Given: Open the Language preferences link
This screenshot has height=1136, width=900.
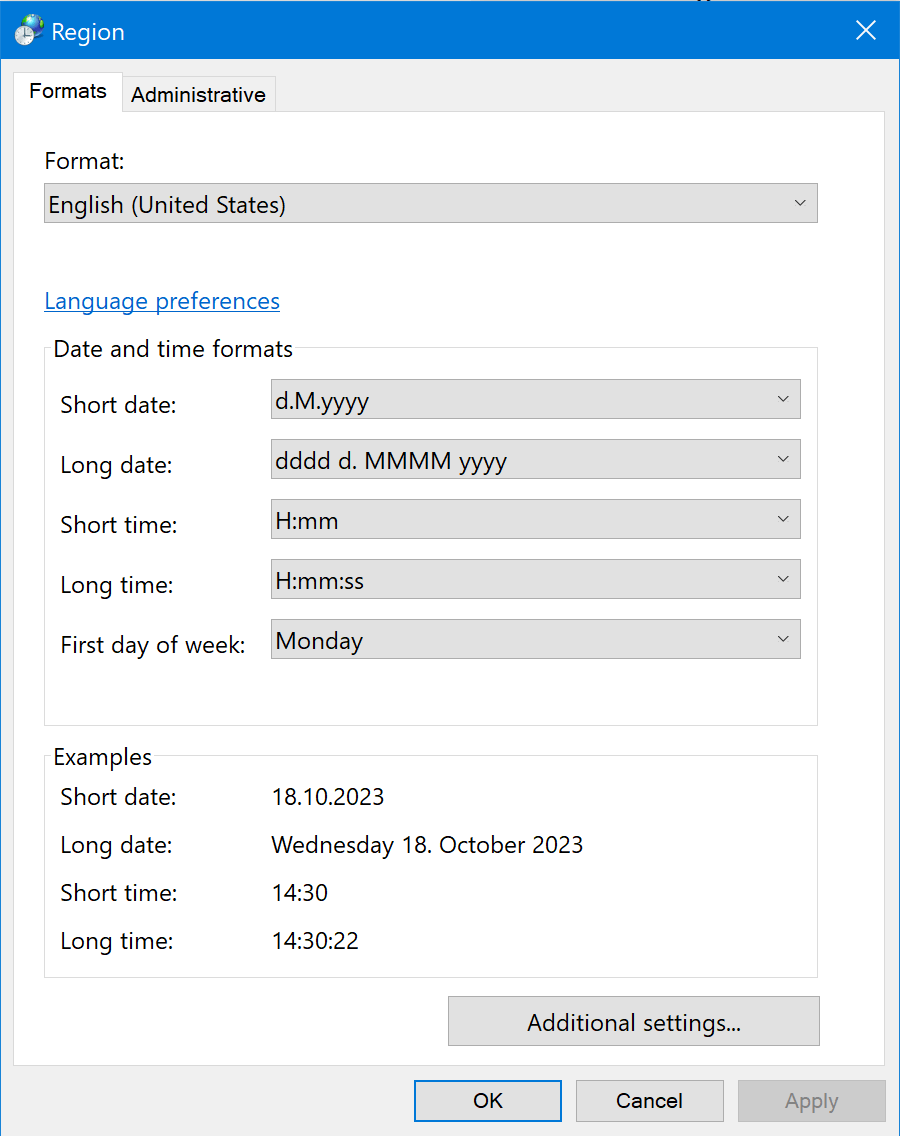Looking at the screenshot, I should 162,301.
